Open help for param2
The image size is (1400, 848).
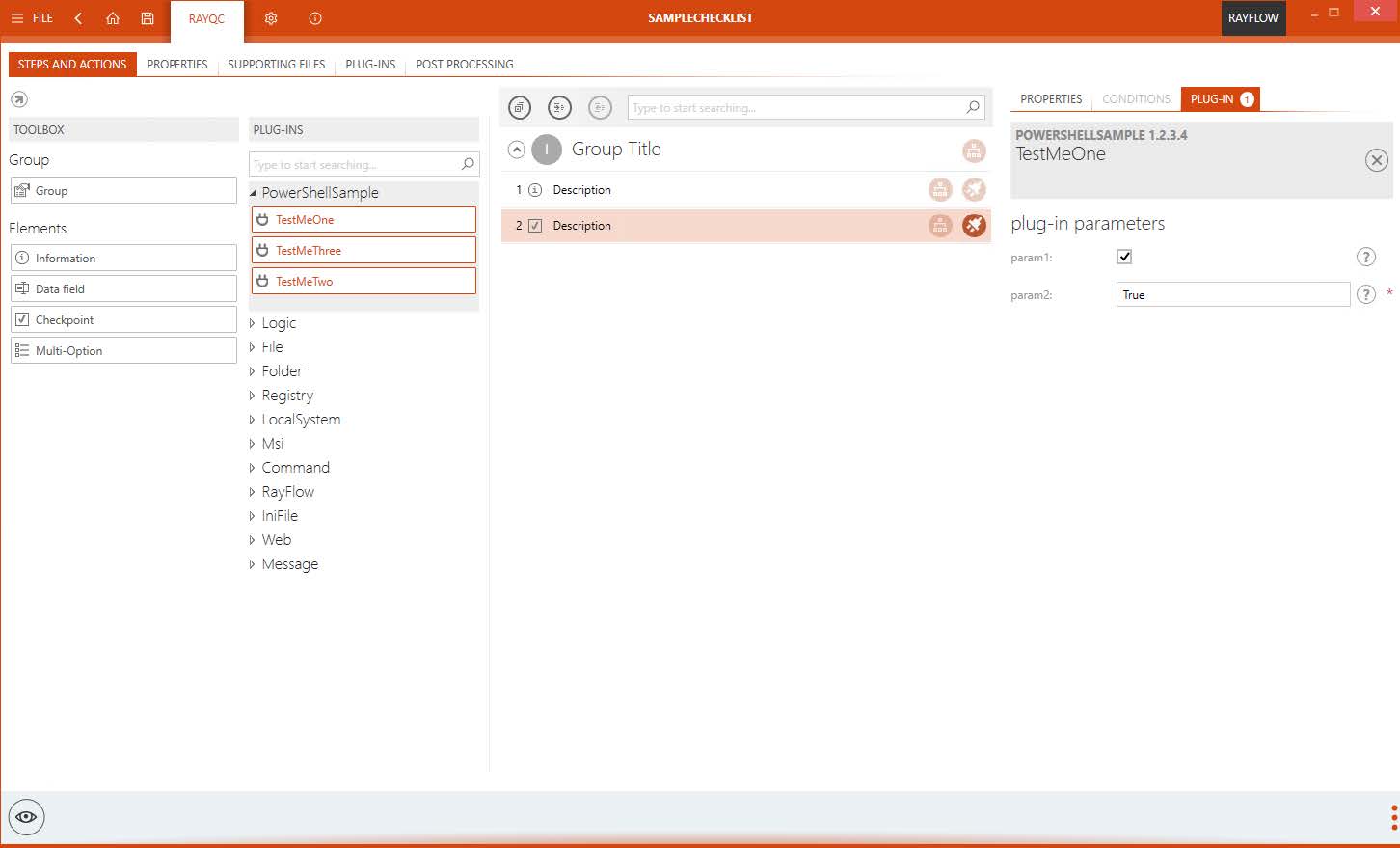pos(1365,294)
